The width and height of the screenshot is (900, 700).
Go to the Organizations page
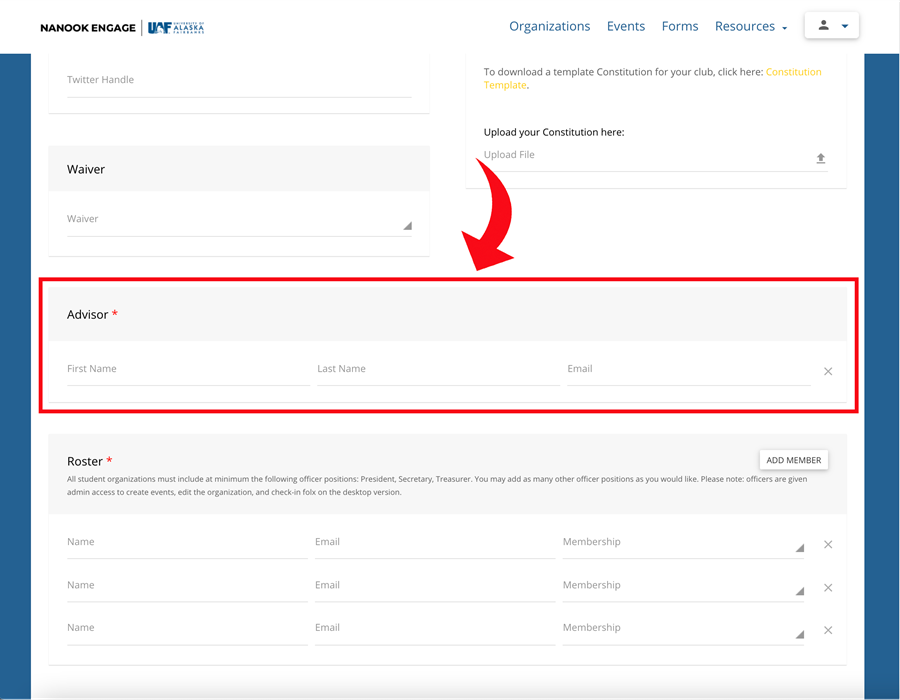(x=549, y=26)
